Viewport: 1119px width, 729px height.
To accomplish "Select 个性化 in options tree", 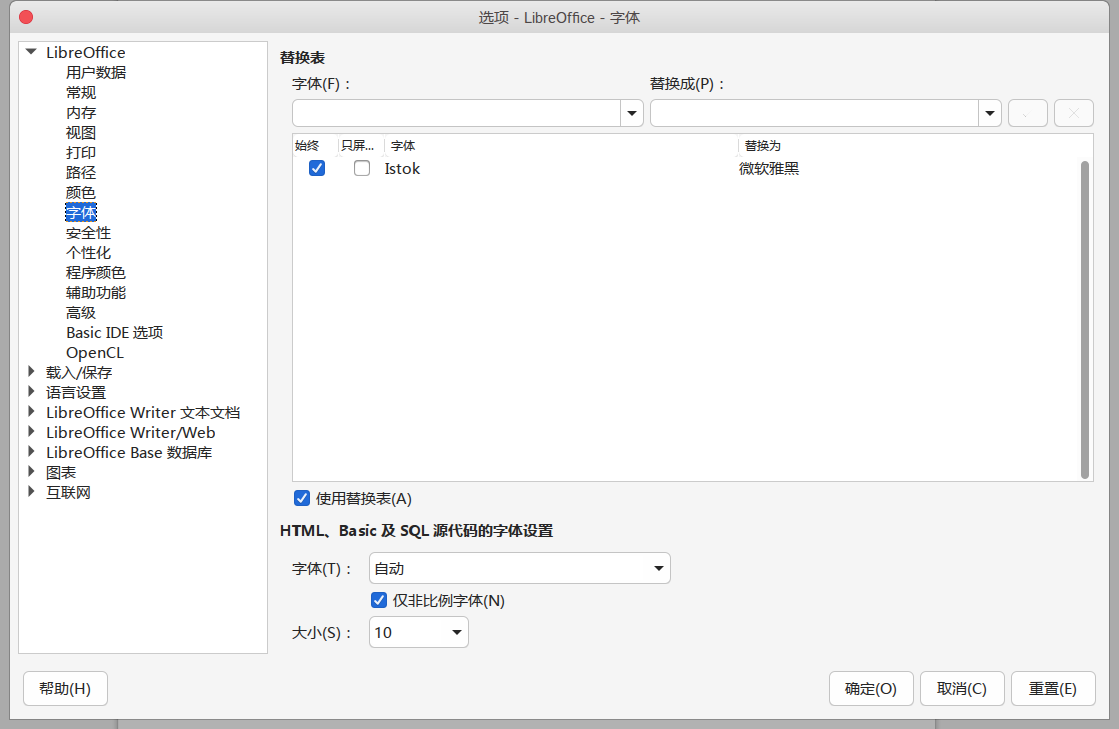I will click(x=88, y=253).
